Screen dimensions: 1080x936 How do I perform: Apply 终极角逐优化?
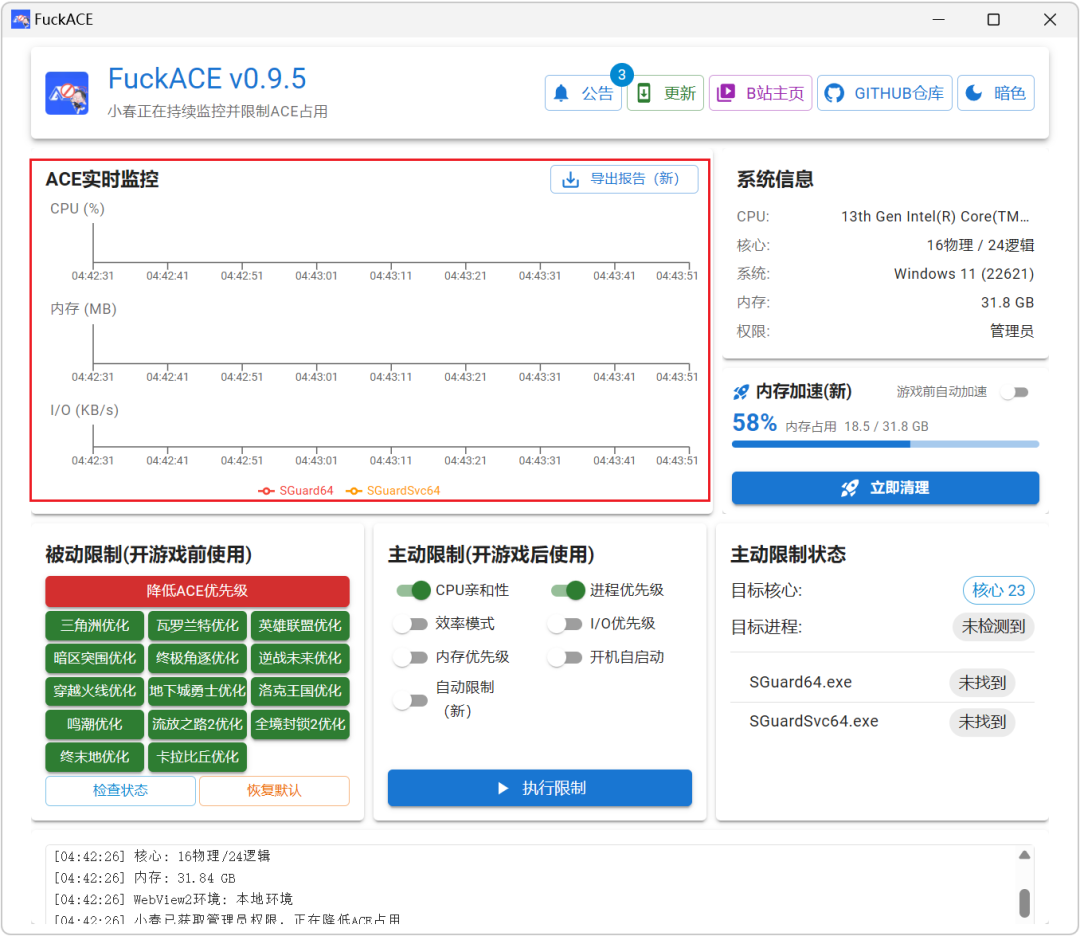pos(197,658)
